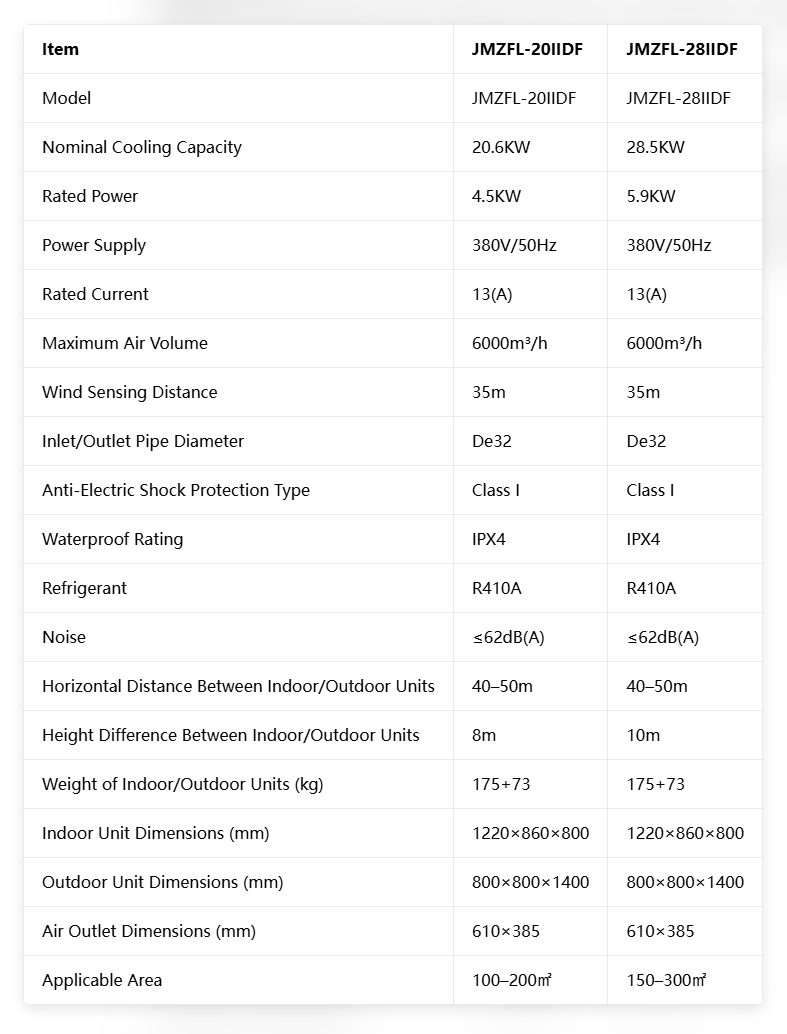
Task: Select the 'Waterproof Rating' row label
Action: 112,539
